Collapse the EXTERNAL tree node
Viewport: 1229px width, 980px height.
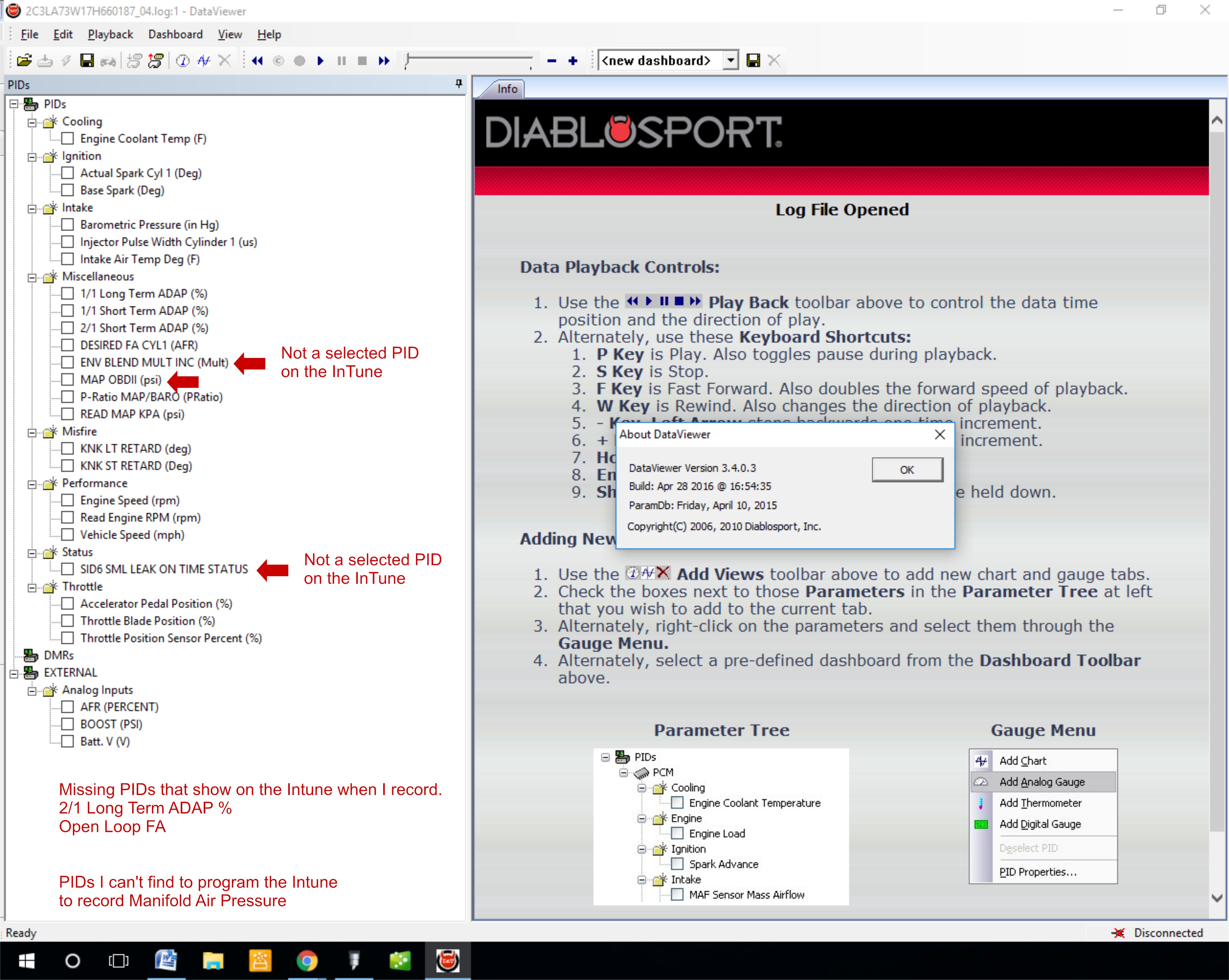14,673
